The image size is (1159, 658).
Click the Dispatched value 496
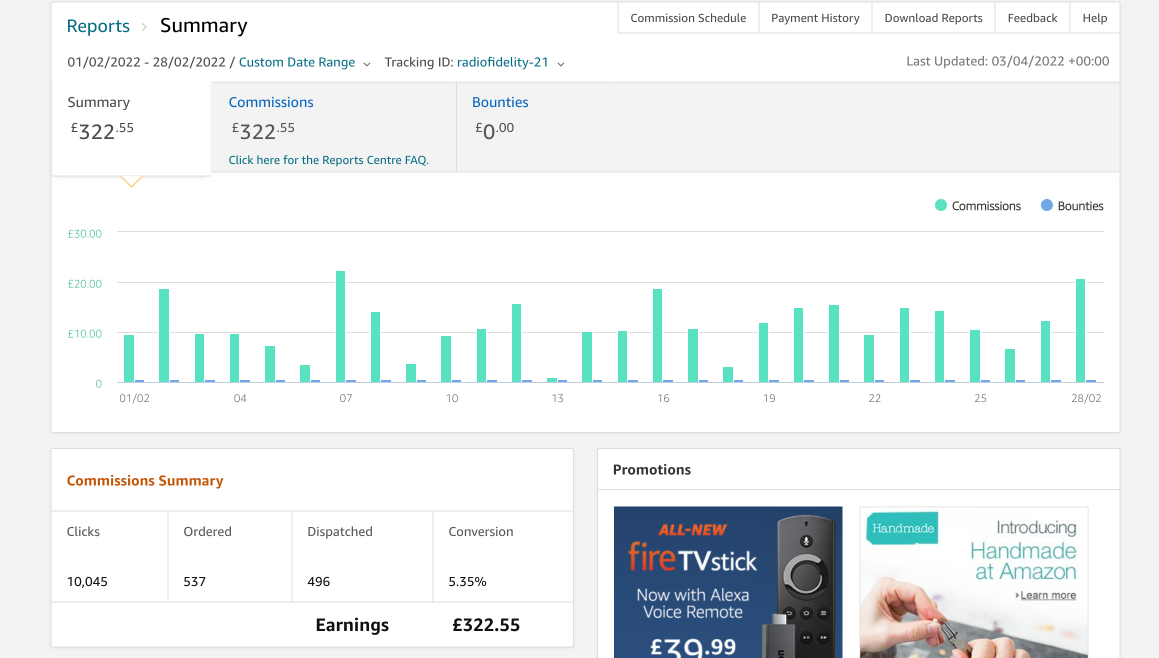[319, 582]
